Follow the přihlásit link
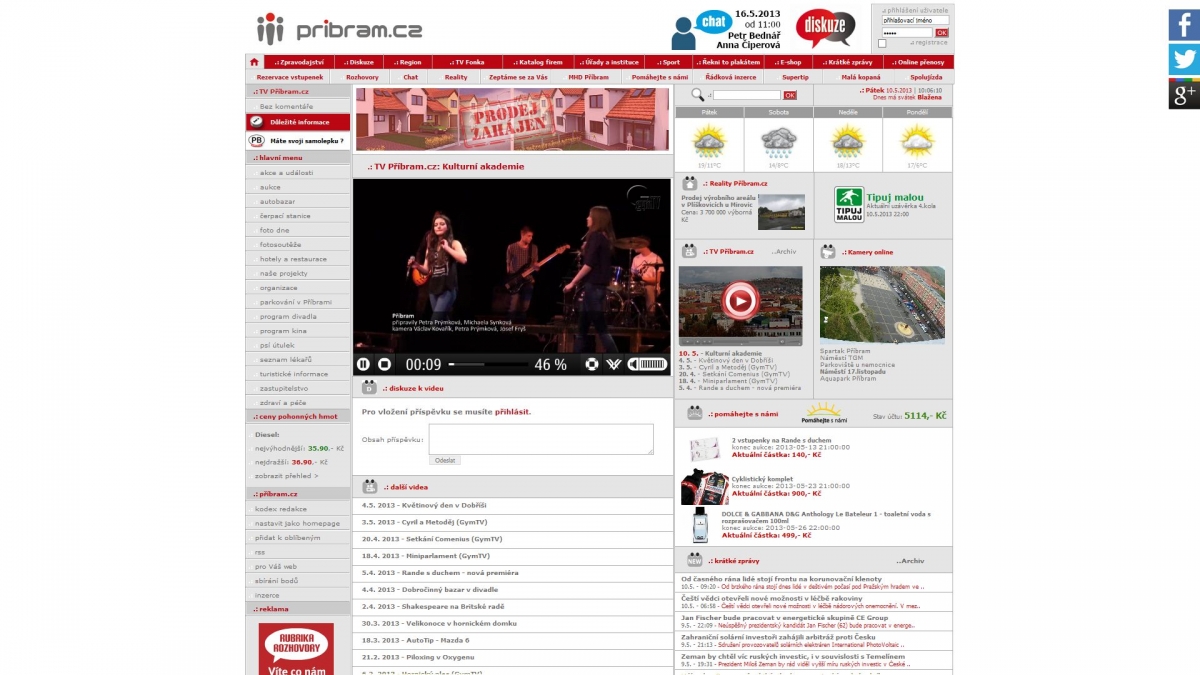 pos(512,412)
